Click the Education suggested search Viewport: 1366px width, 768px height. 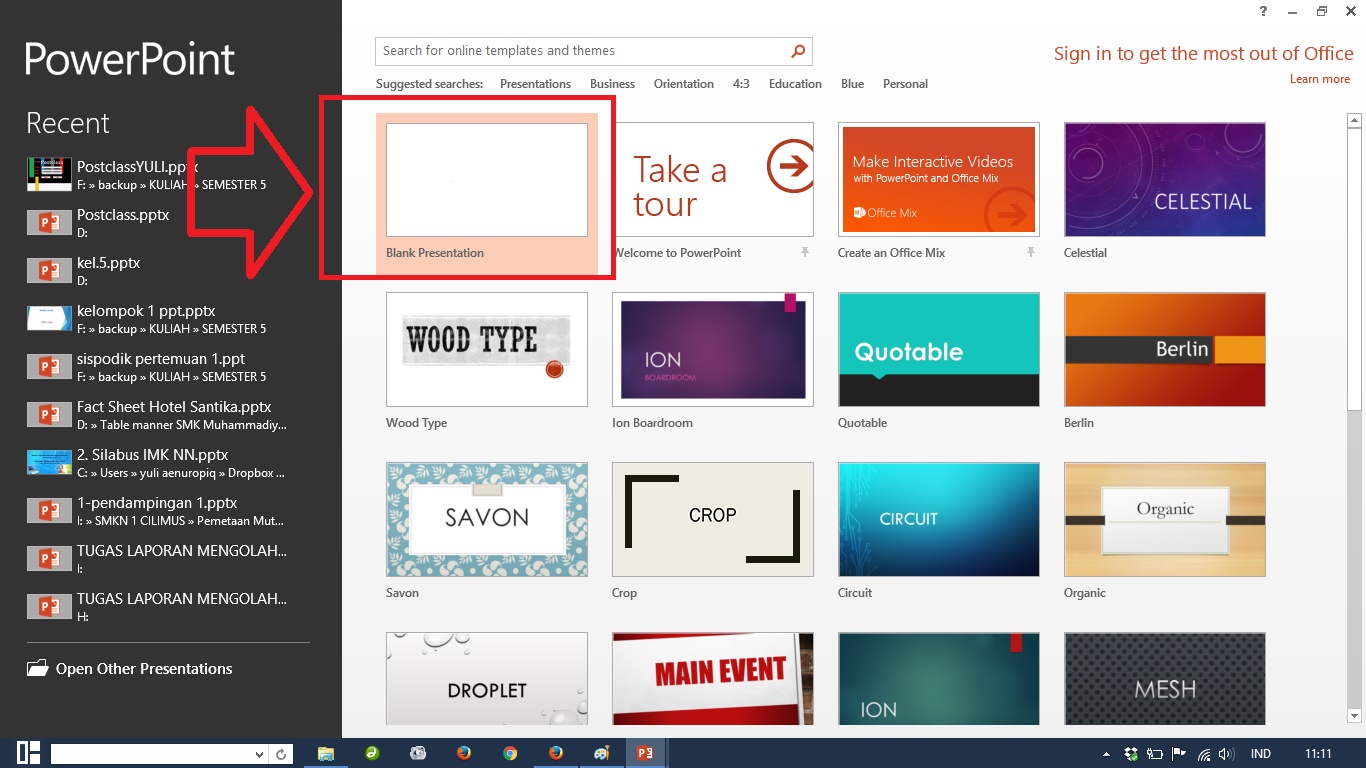tap(795, 84)
